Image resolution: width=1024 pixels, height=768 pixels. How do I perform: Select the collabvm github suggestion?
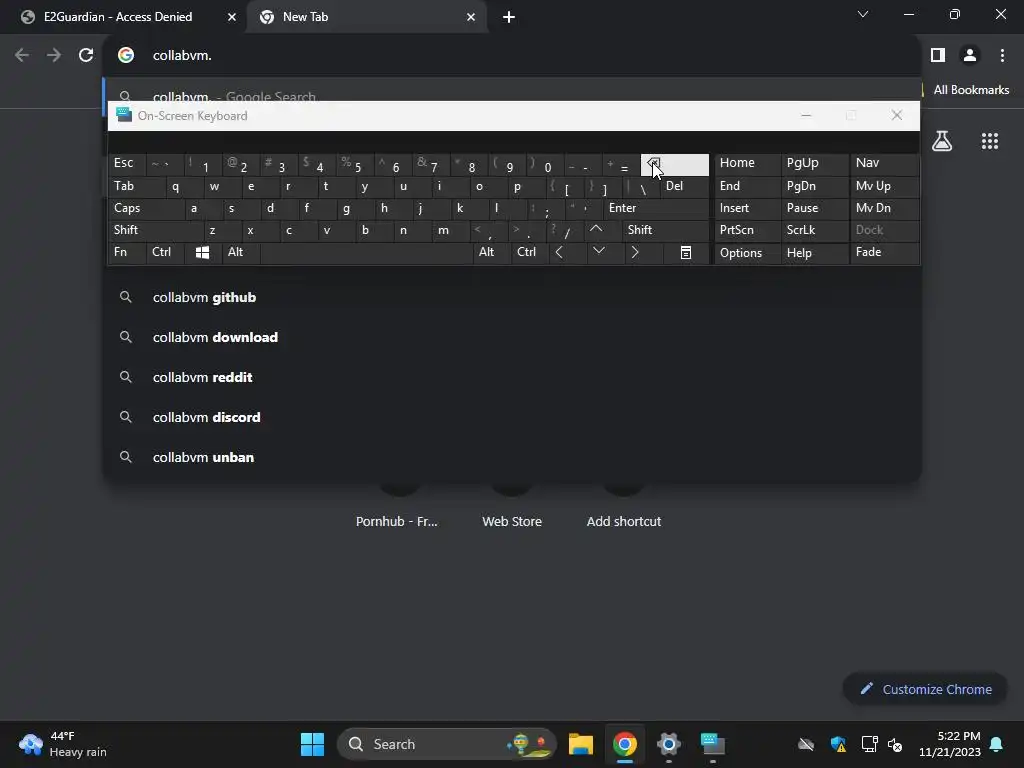click(x=511, y=298)
